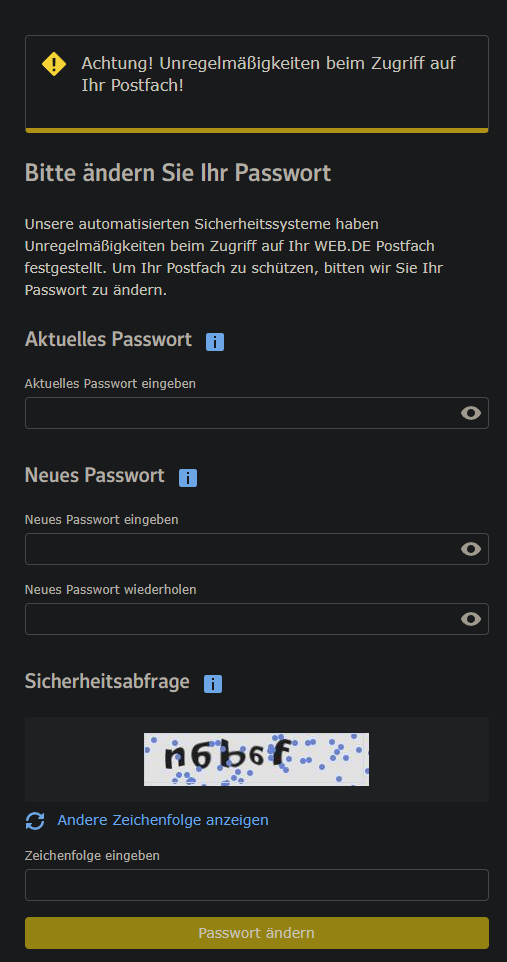Toggle visibility of Neues Passwort eingeben field
The image size is (507, 962).
click(x=471, y=549)
